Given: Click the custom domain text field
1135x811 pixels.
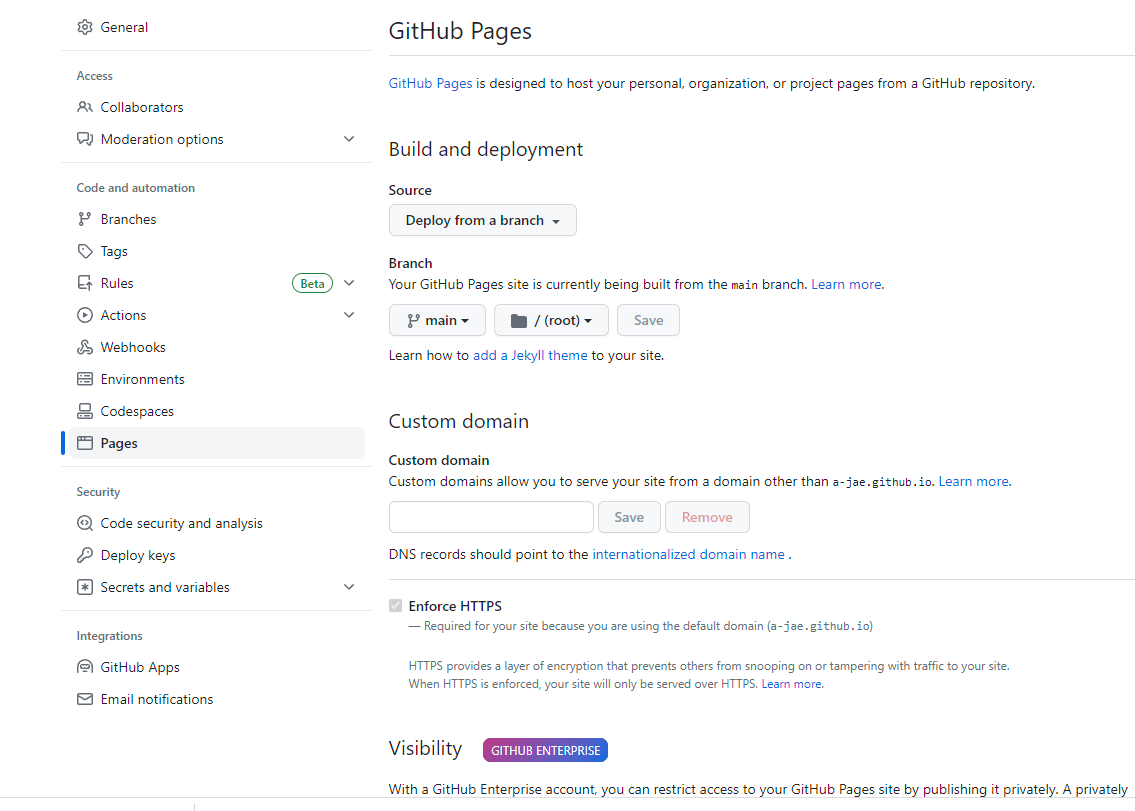Looking at the screenshot, I should 491,517.
